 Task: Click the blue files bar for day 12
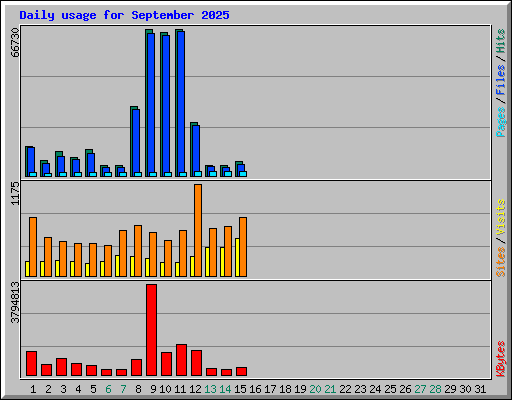coord(196,149)
